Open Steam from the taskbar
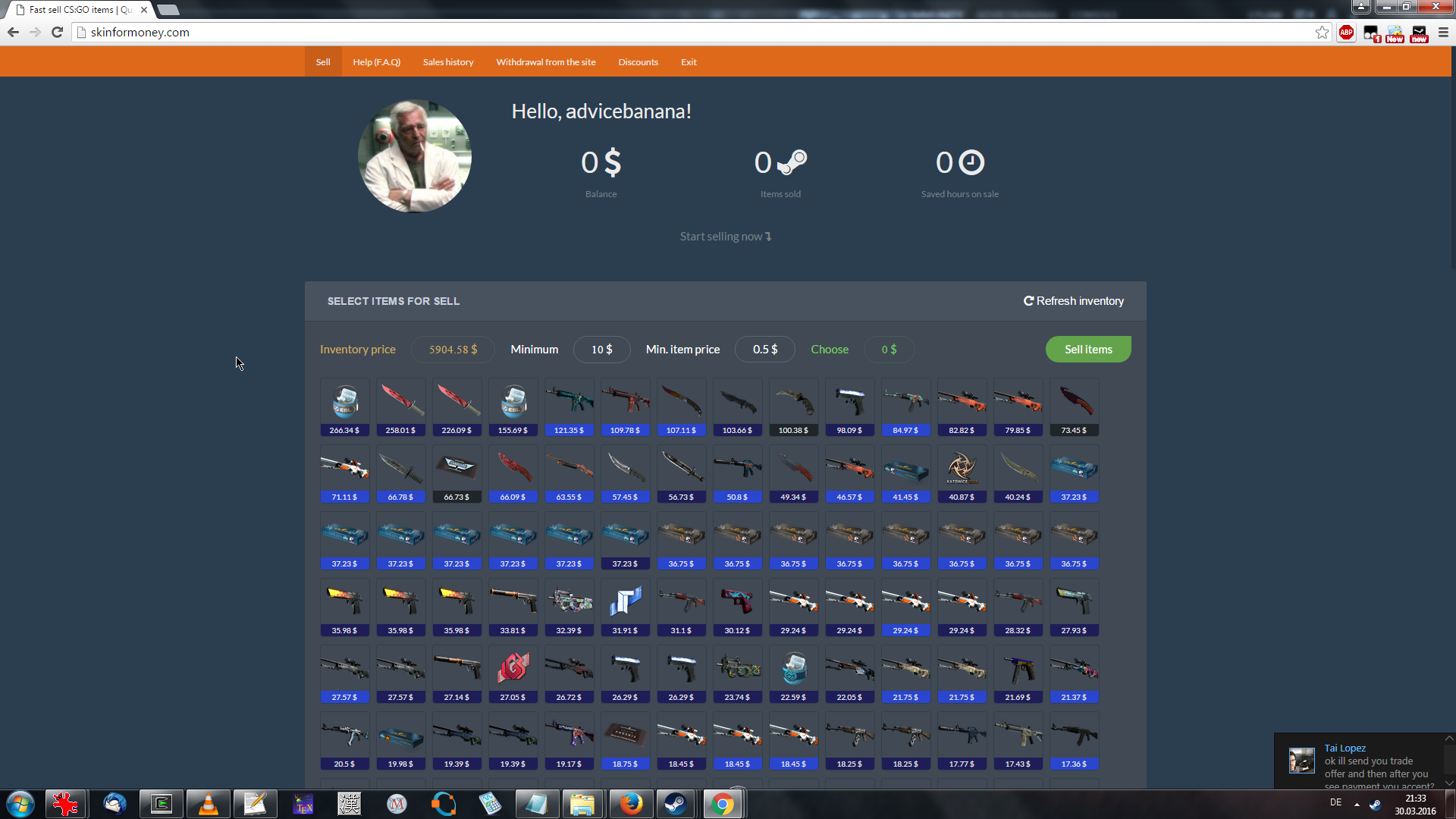 point(675,804)
